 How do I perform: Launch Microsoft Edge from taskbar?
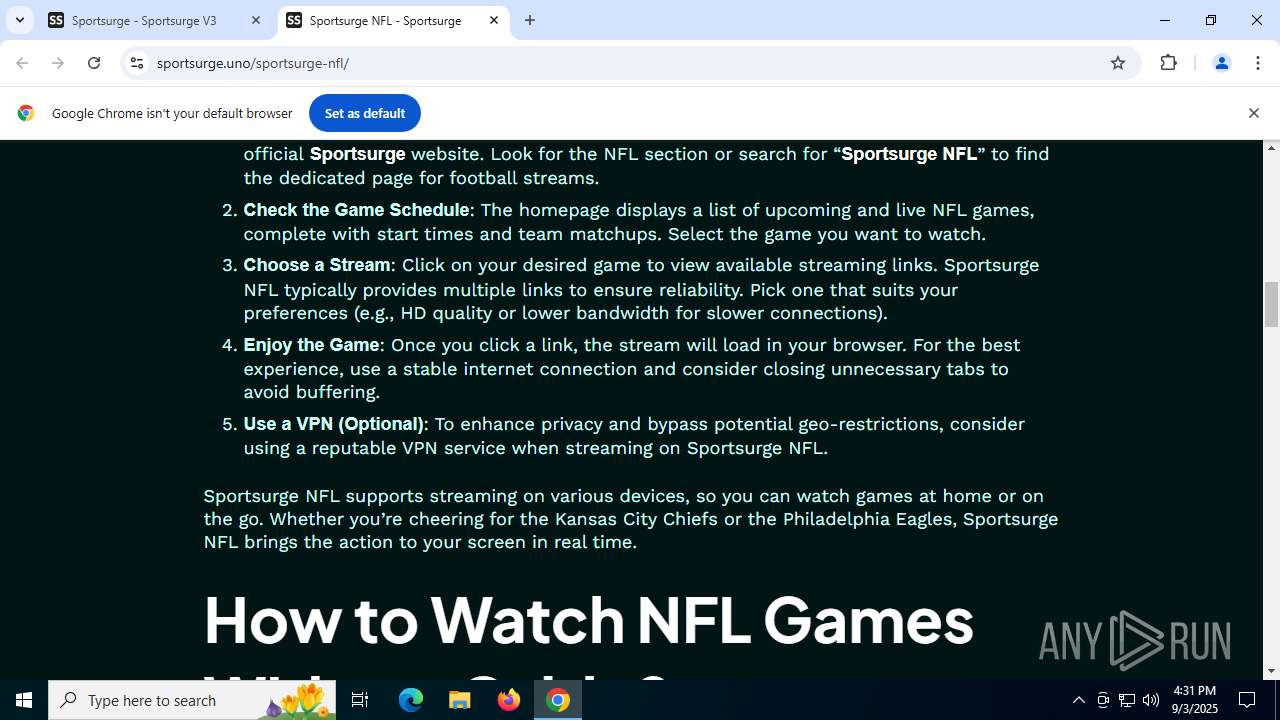coord(411,700)
